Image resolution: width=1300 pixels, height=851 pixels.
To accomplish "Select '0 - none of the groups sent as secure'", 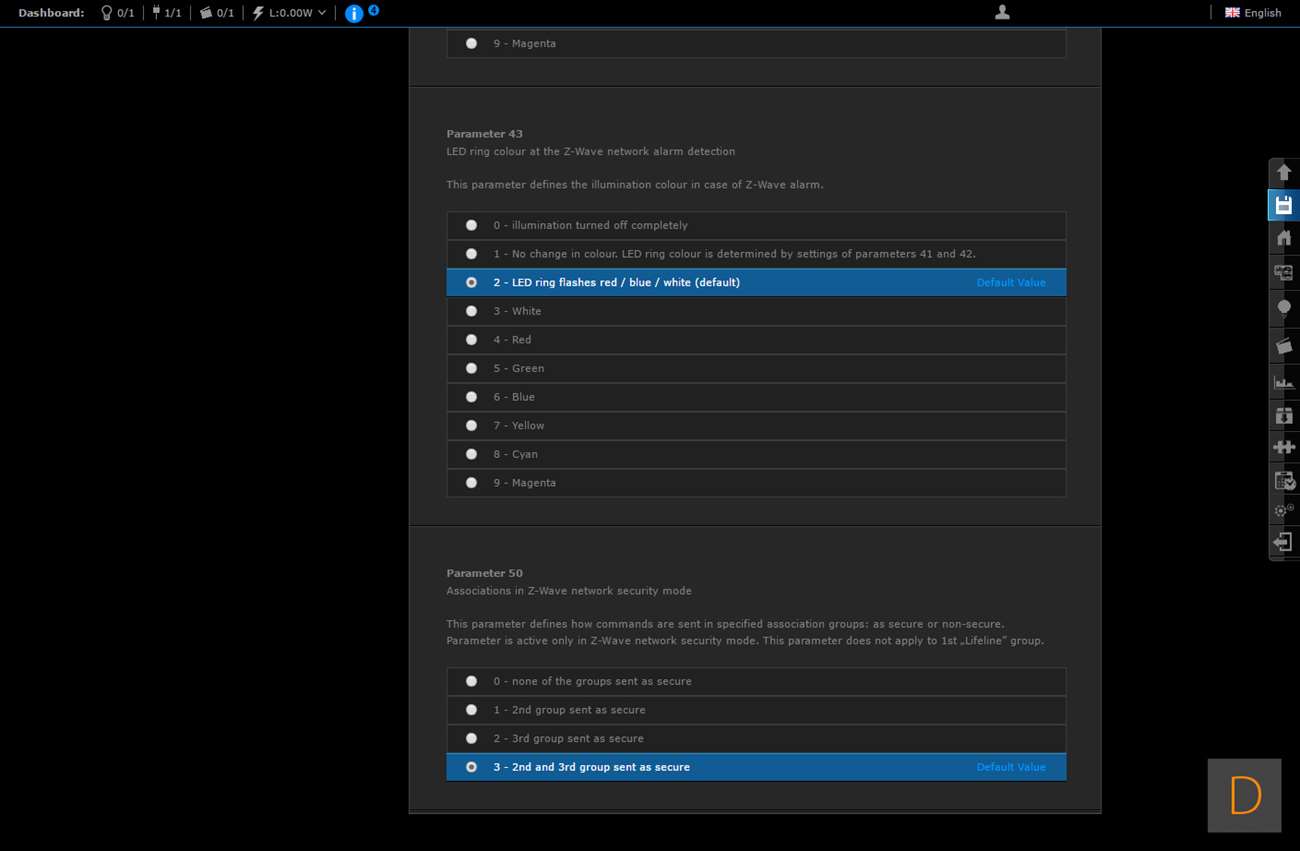I will (x=471, y=682).
